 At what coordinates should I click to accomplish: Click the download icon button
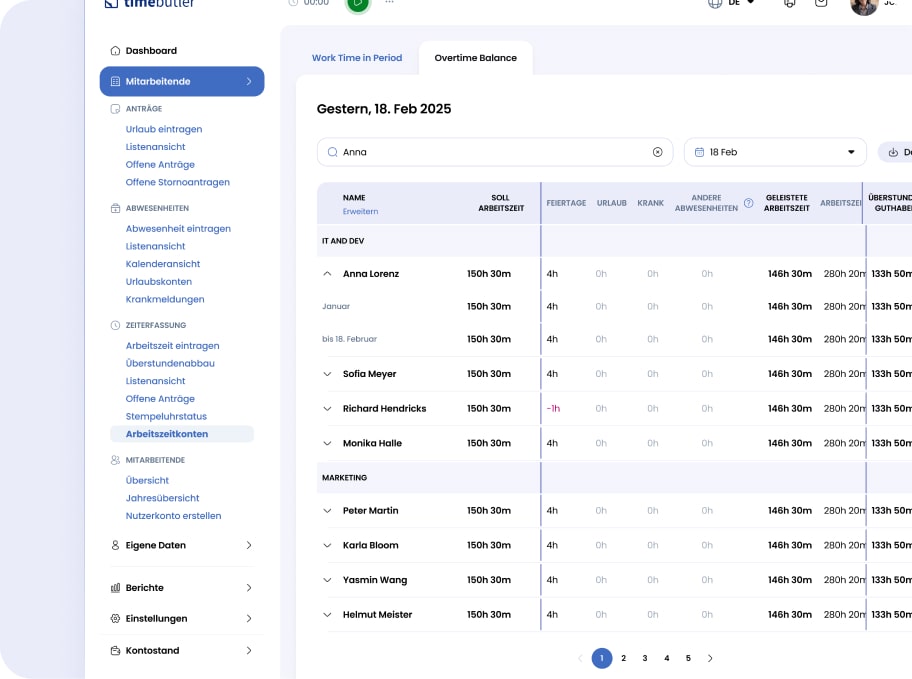pos(893,152)
